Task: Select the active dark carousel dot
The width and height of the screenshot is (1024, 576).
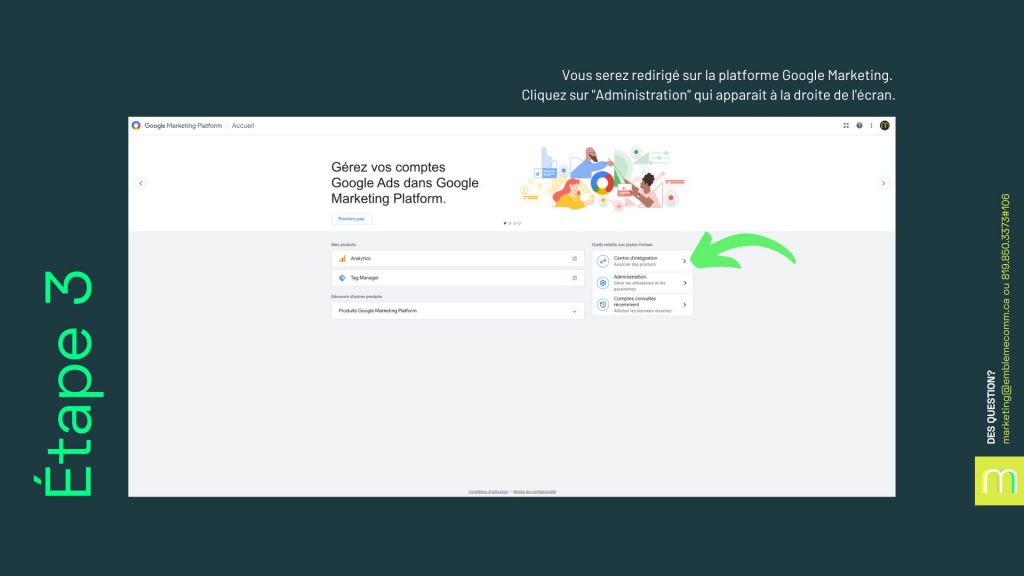Action: [x=505, y=223]
